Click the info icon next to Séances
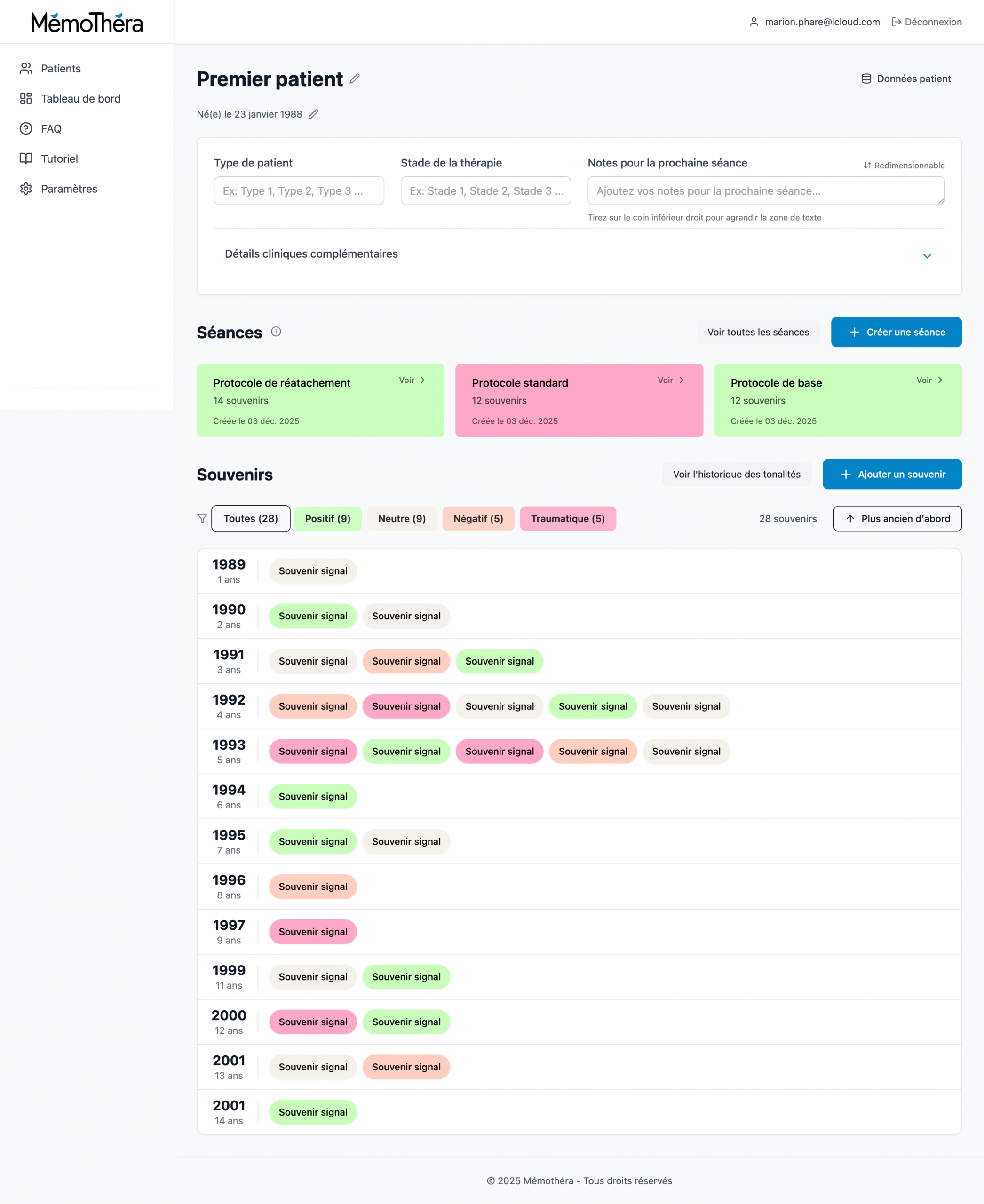 (276, 332)
